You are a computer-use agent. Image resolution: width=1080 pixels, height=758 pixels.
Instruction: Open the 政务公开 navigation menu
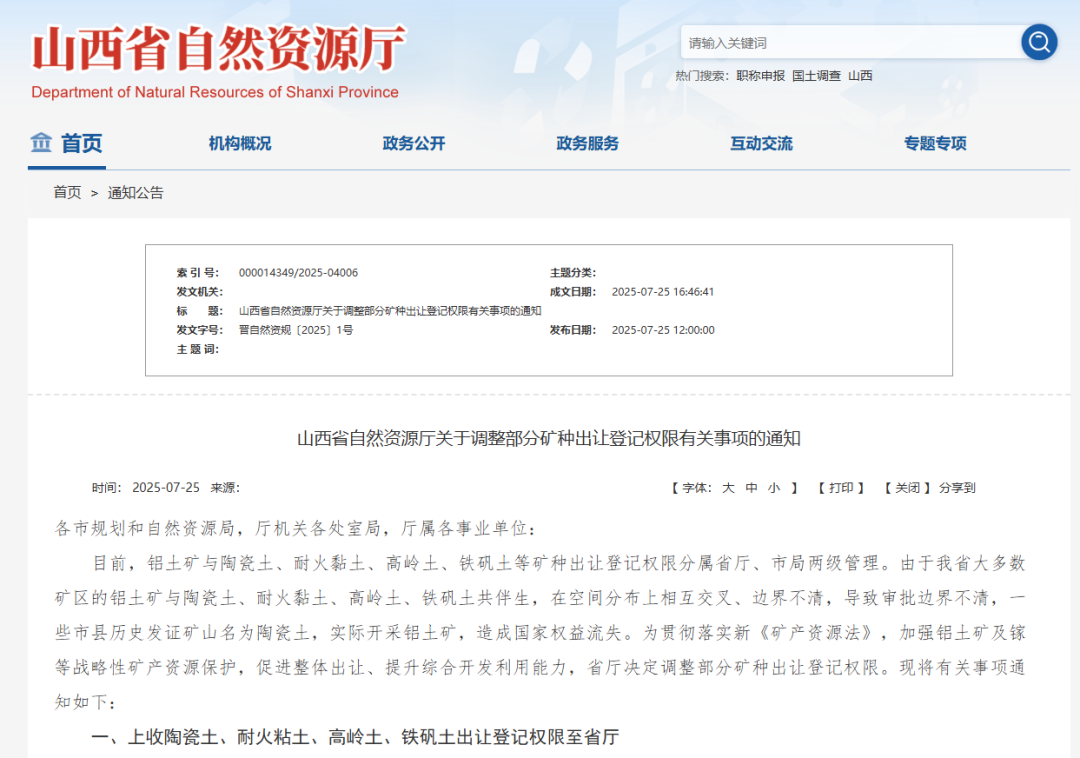point(412,143)
